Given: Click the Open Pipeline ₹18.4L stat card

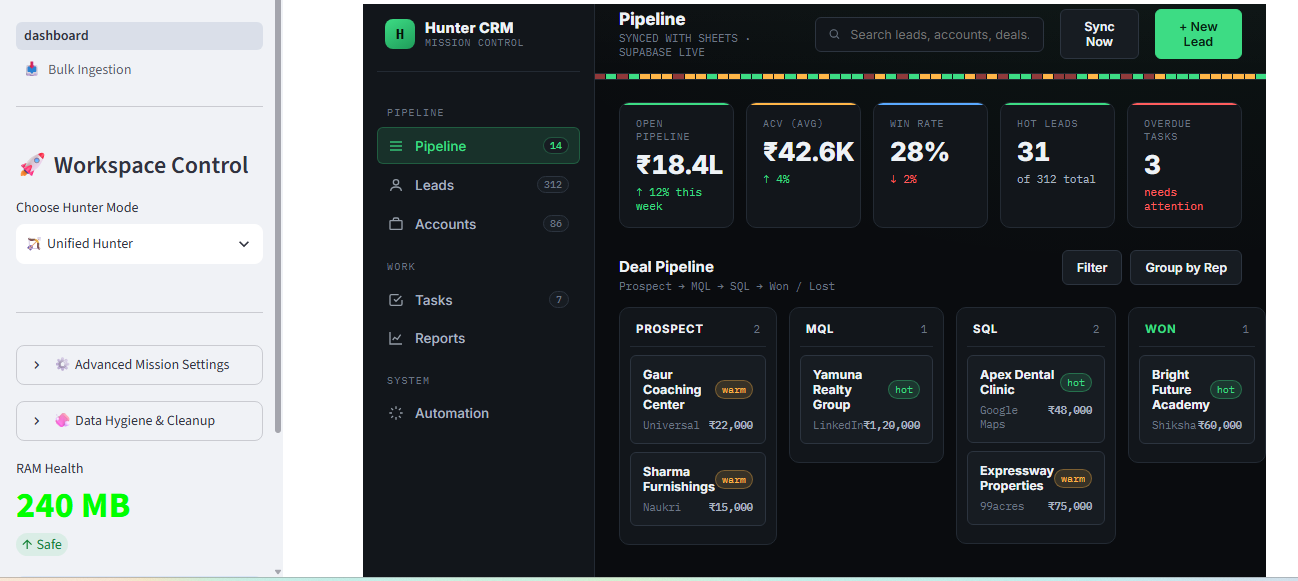Looking at the screenshot, I should pyautogui.click(x=677, y=165).
